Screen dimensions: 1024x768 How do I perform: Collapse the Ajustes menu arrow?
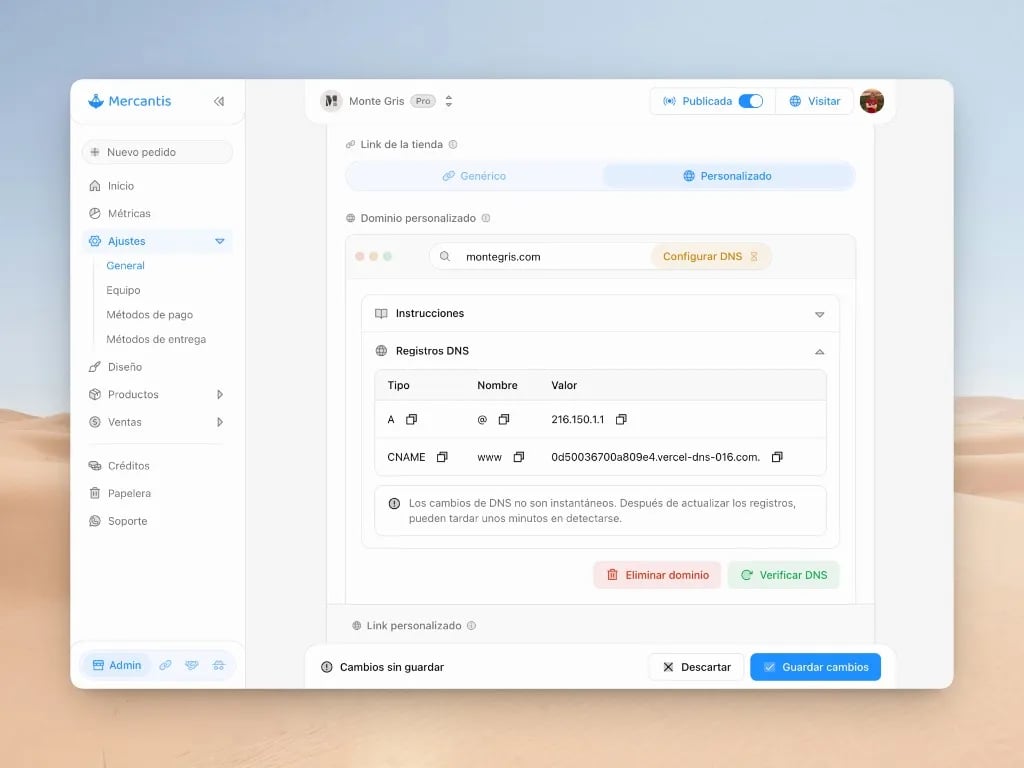point(220,241)
